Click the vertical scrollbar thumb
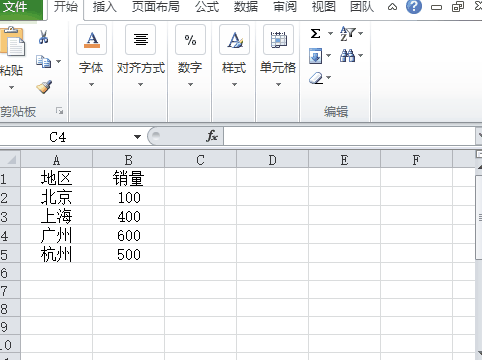 coord(479,217)
